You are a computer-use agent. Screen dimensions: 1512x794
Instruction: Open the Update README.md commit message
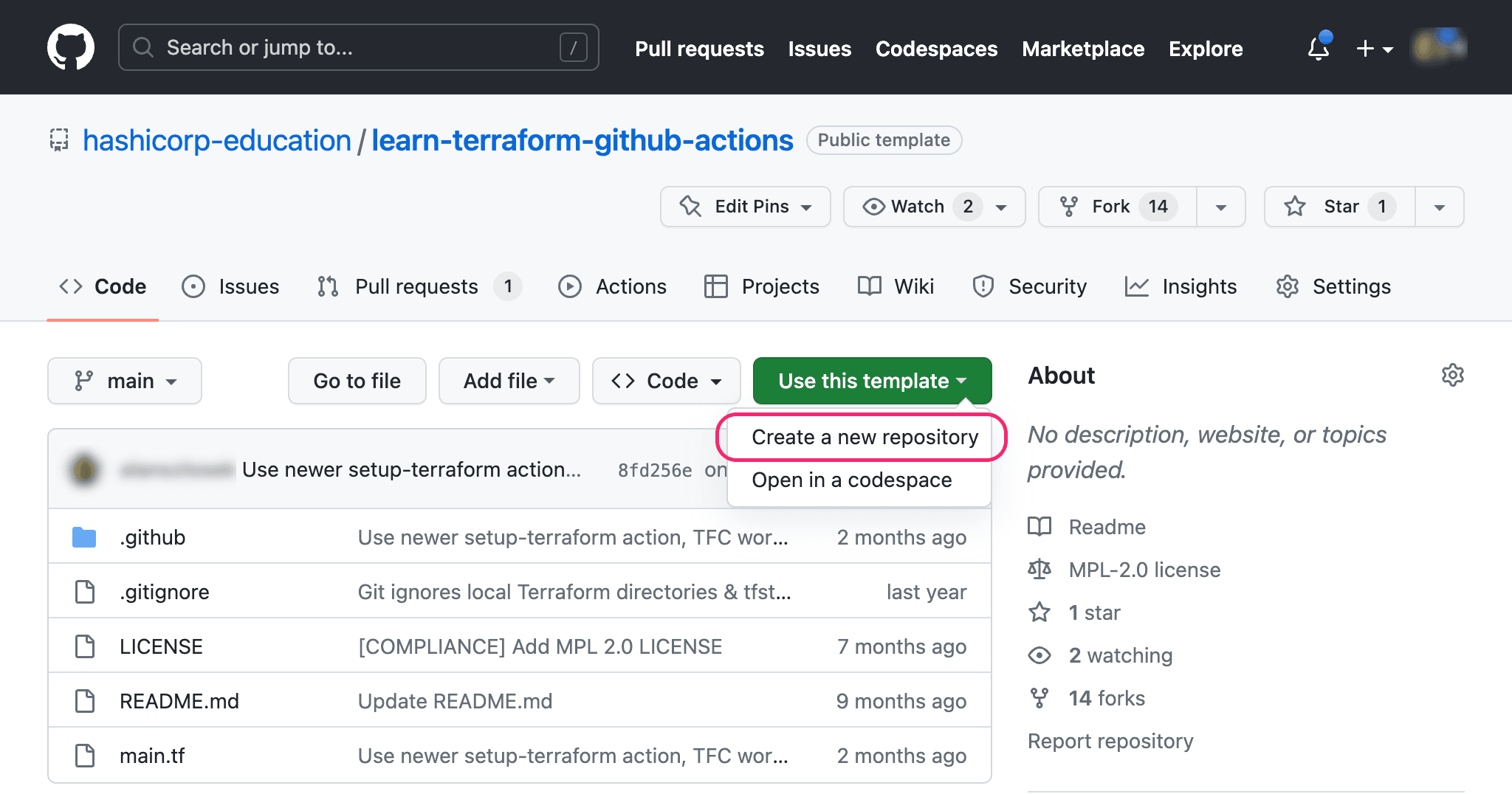tap(455, 701)
